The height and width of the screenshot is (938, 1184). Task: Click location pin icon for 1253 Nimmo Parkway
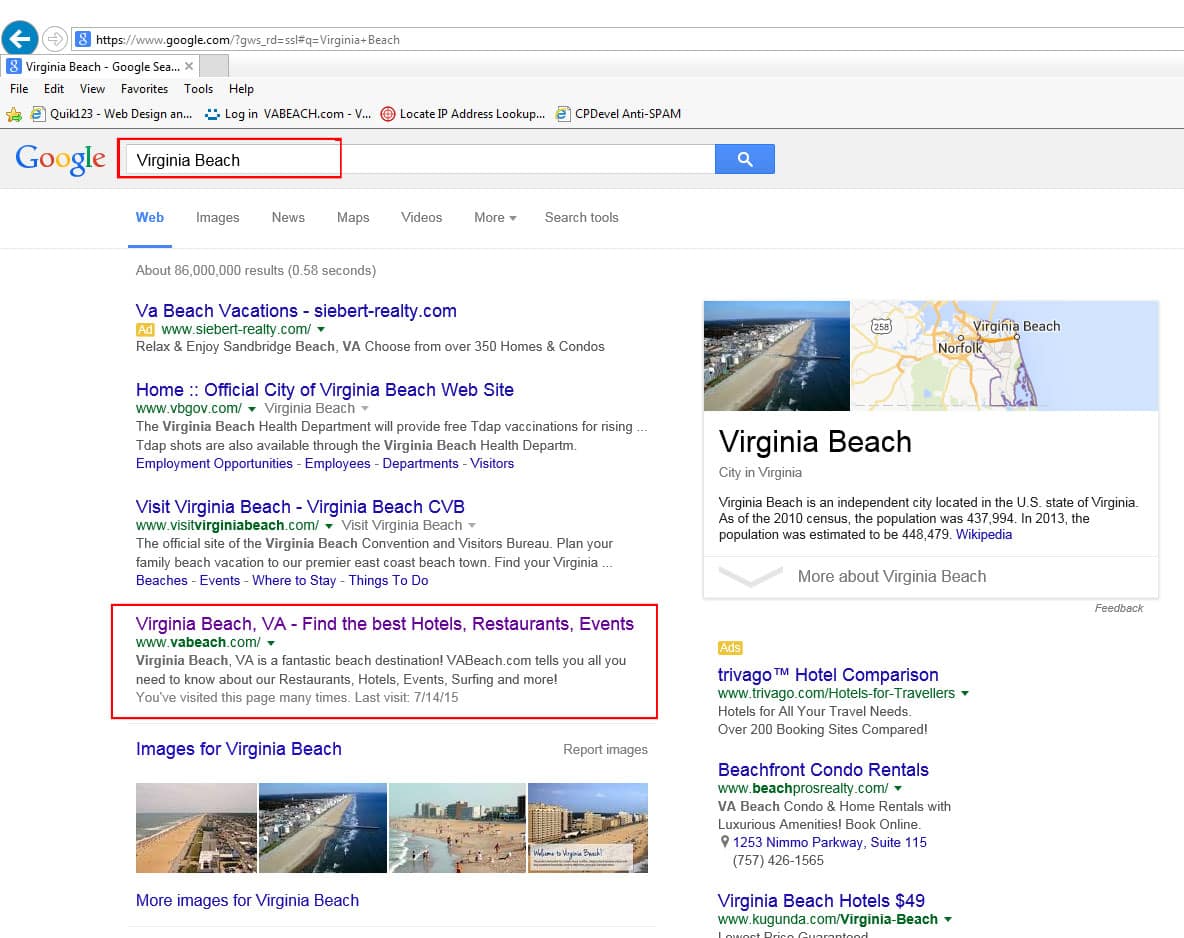(724, 842)
